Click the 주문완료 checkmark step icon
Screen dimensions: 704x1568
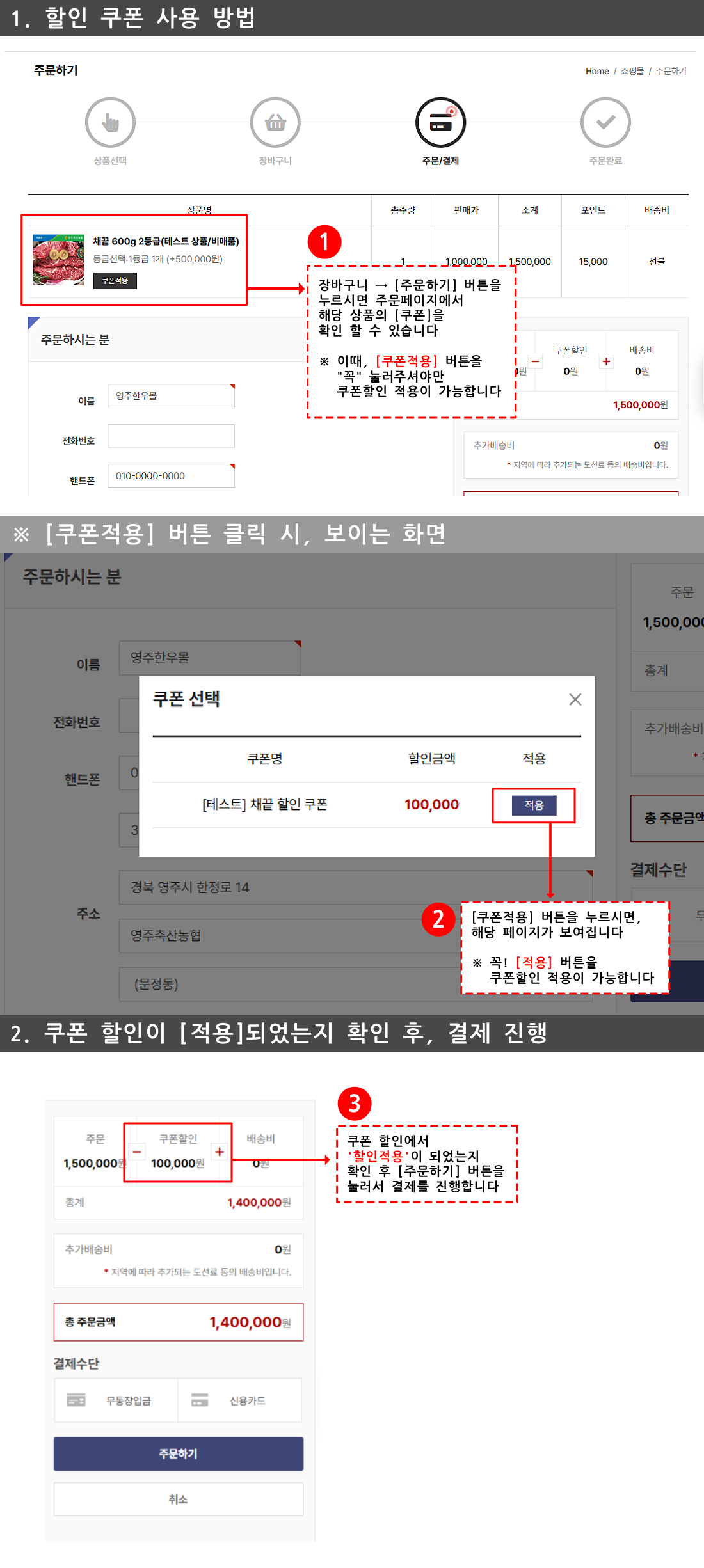pyautogui.click(x=605, y=122)
